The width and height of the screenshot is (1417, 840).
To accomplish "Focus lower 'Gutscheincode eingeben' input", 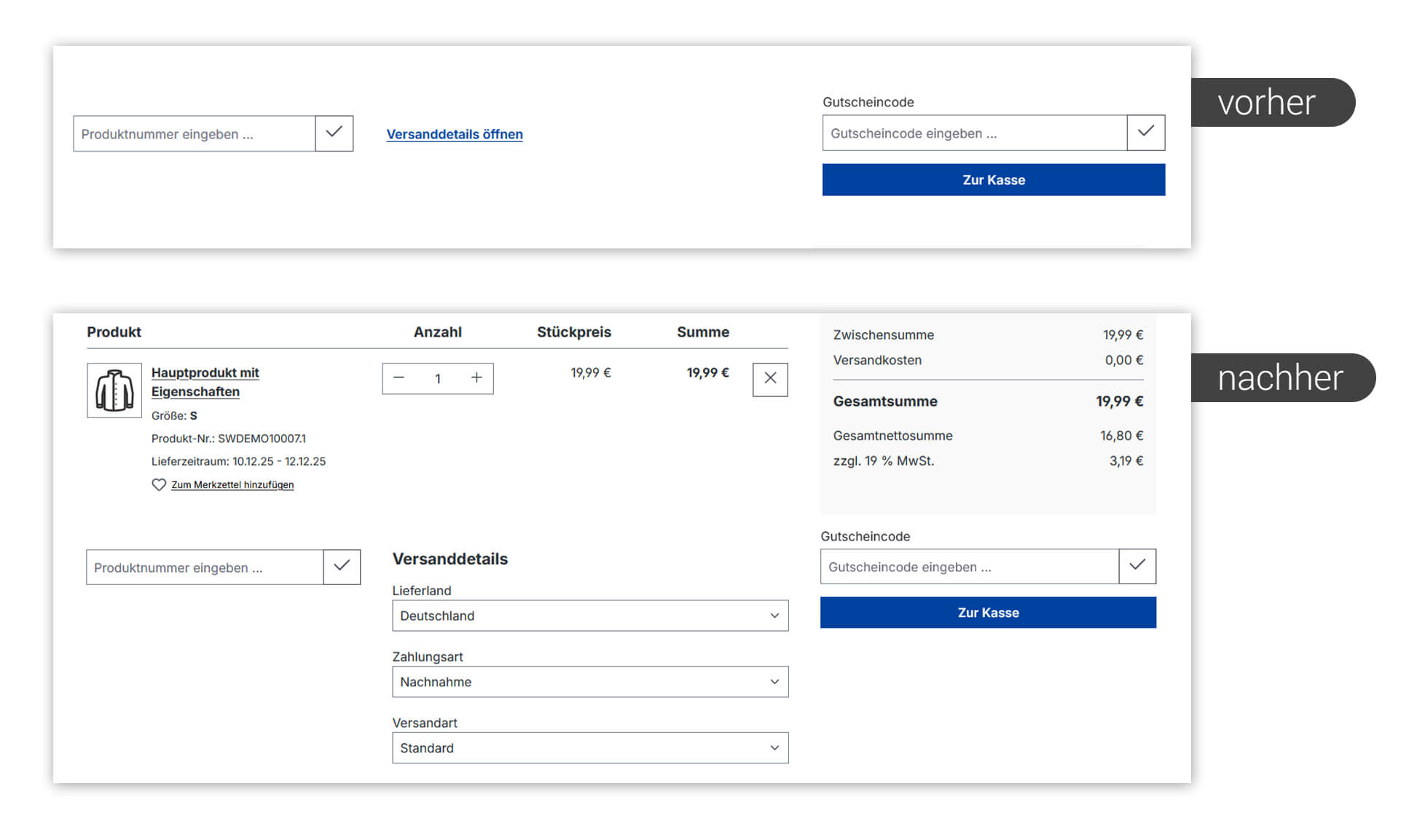I will (969, 567).
